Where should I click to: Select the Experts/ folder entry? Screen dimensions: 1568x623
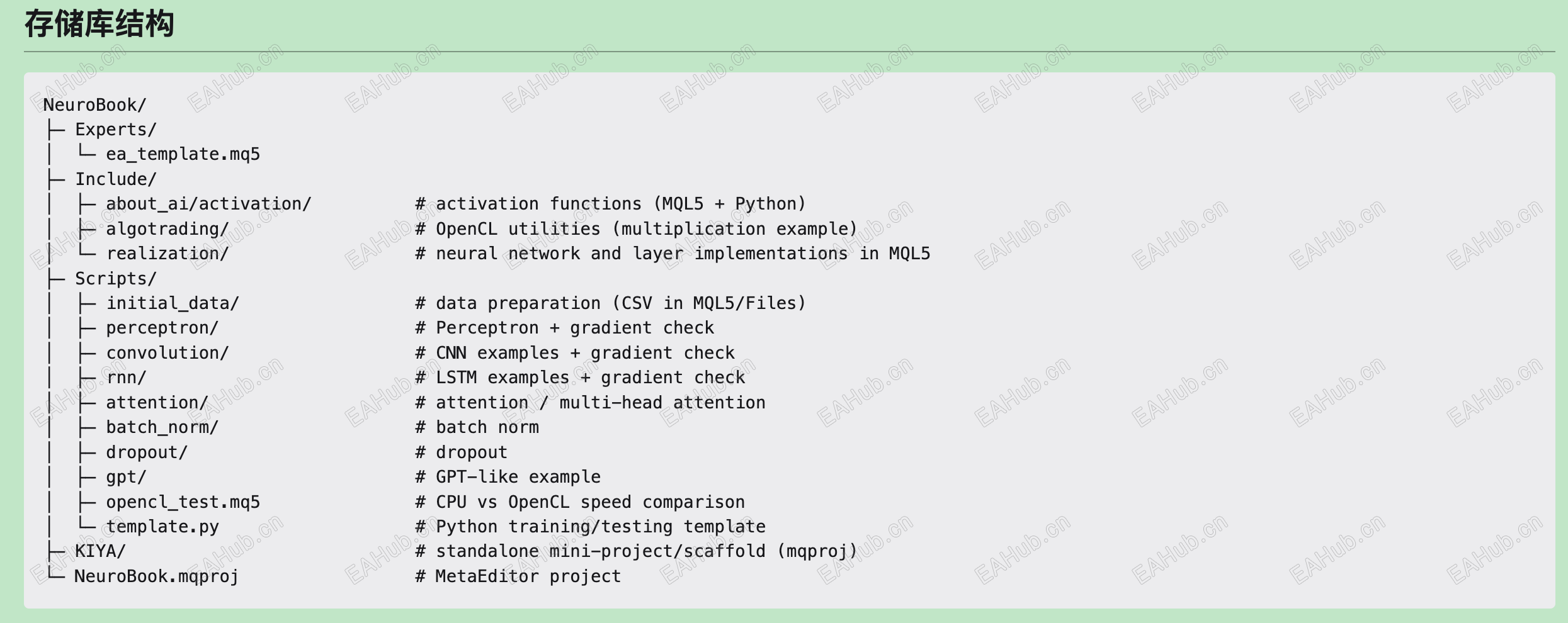115,130
